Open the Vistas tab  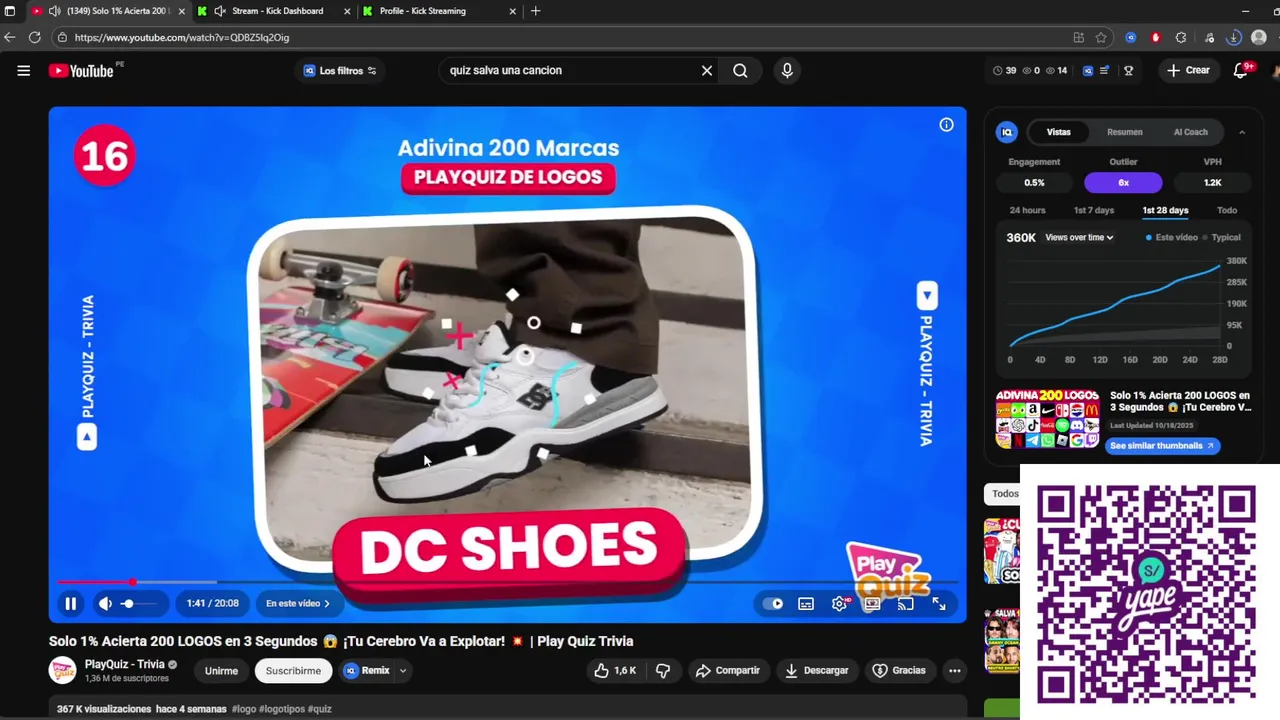pyautogui.click(x=1058, y=132)
